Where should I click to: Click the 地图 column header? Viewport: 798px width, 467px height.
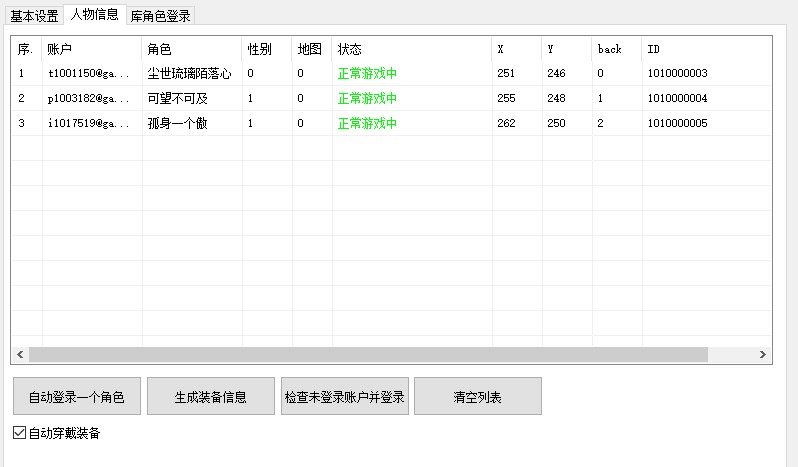click(x=312, y=49)
